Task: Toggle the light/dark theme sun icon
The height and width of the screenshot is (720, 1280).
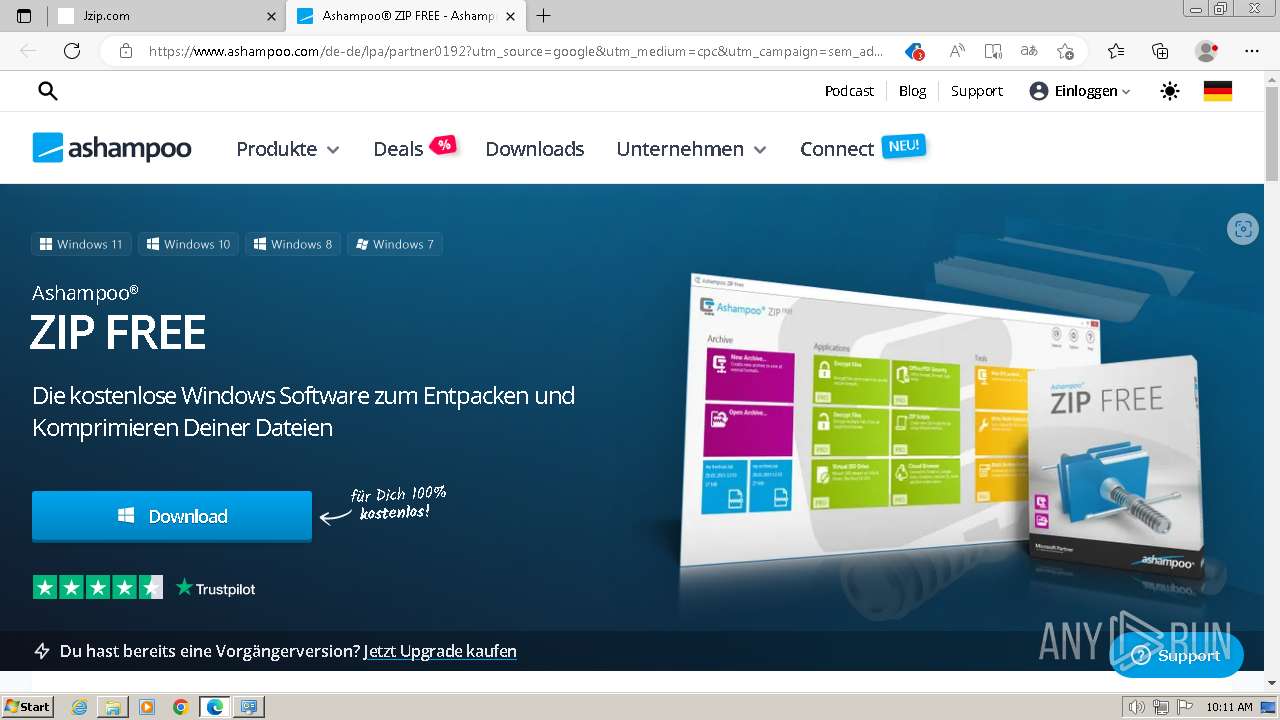Action: click(x=1169, y=91)
